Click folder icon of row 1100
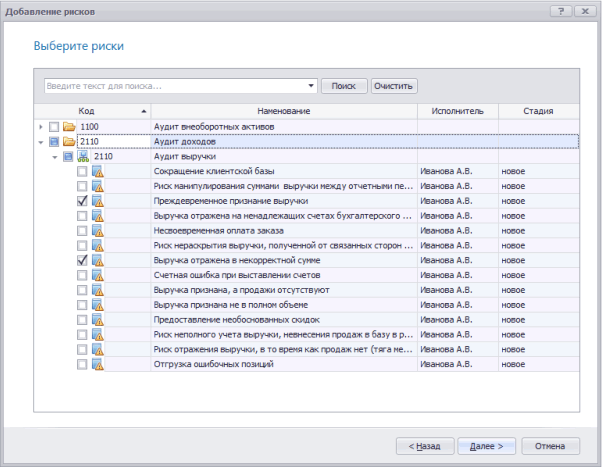The image size is (602, 467). tap(69, 127)
